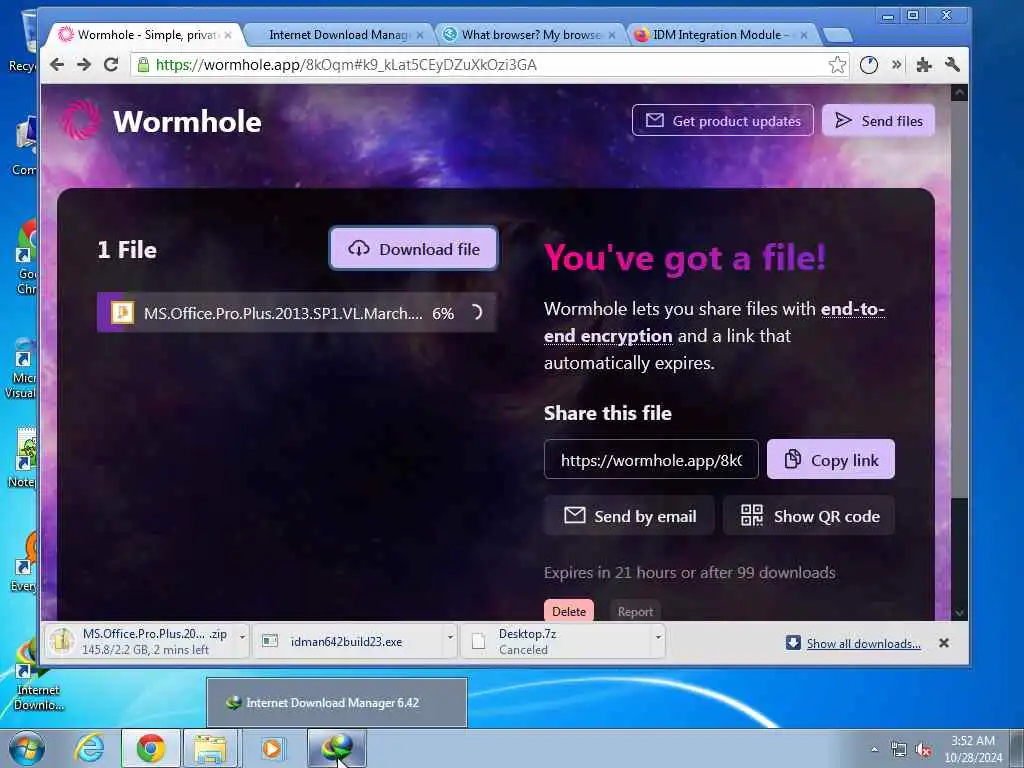Click Get product updates button
This screenshot has height=768, width=1024.
[x=723, y=120]
